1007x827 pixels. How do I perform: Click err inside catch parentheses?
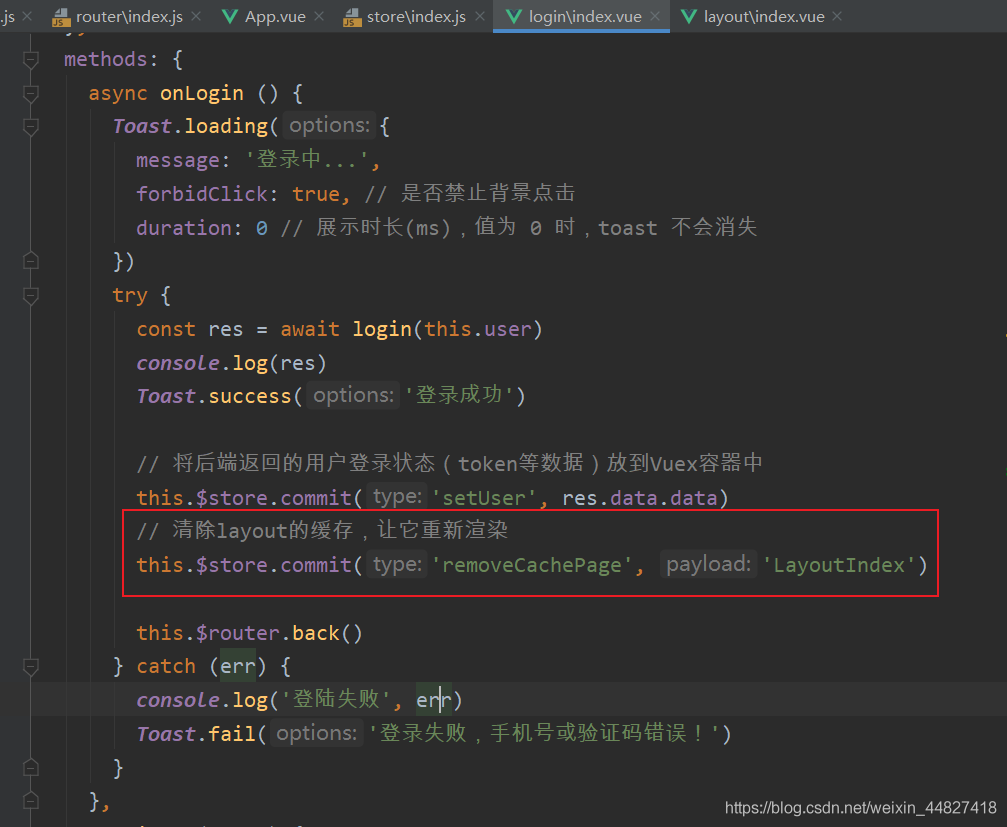click(238, 666)
